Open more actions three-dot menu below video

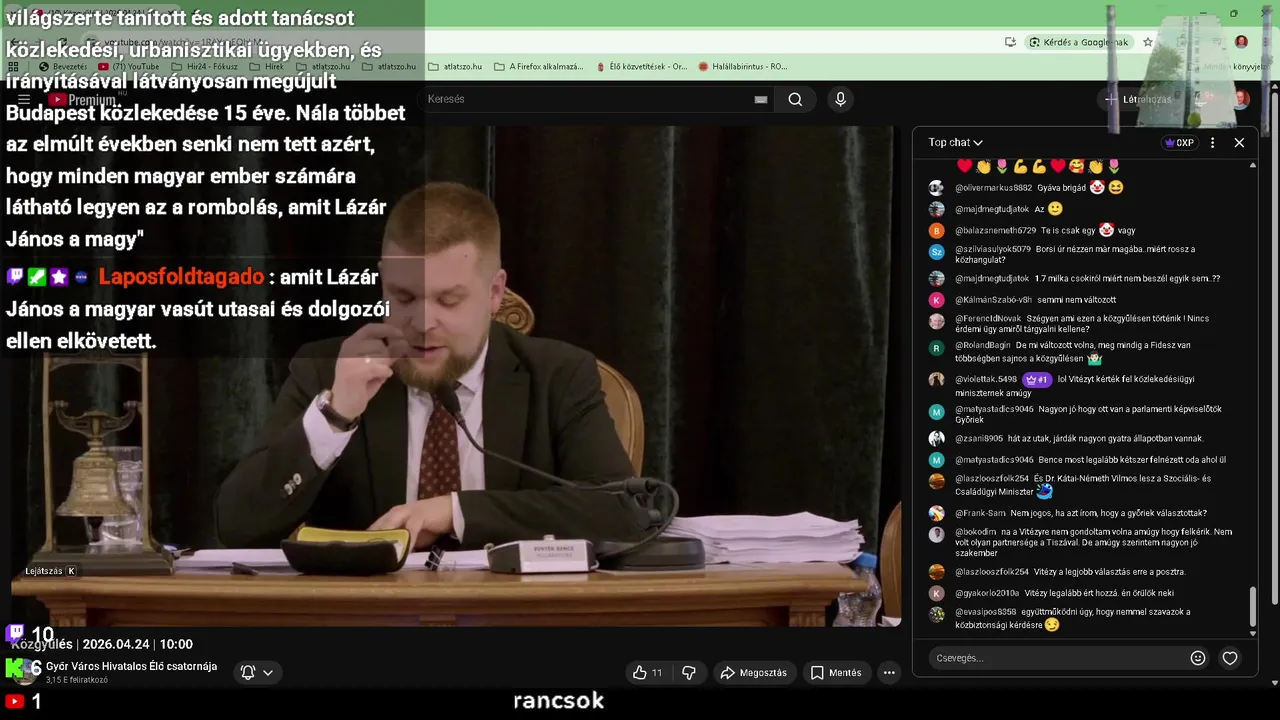coord(889,673)
